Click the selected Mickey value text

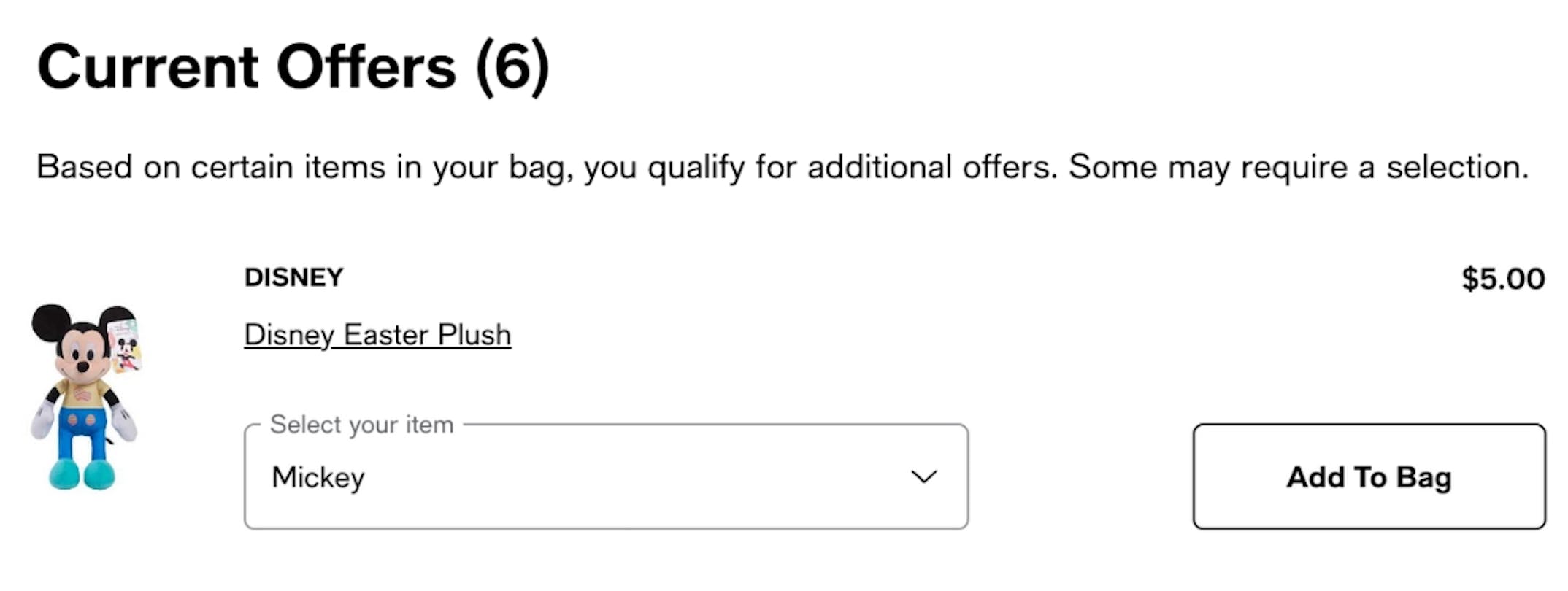(318, 477)
